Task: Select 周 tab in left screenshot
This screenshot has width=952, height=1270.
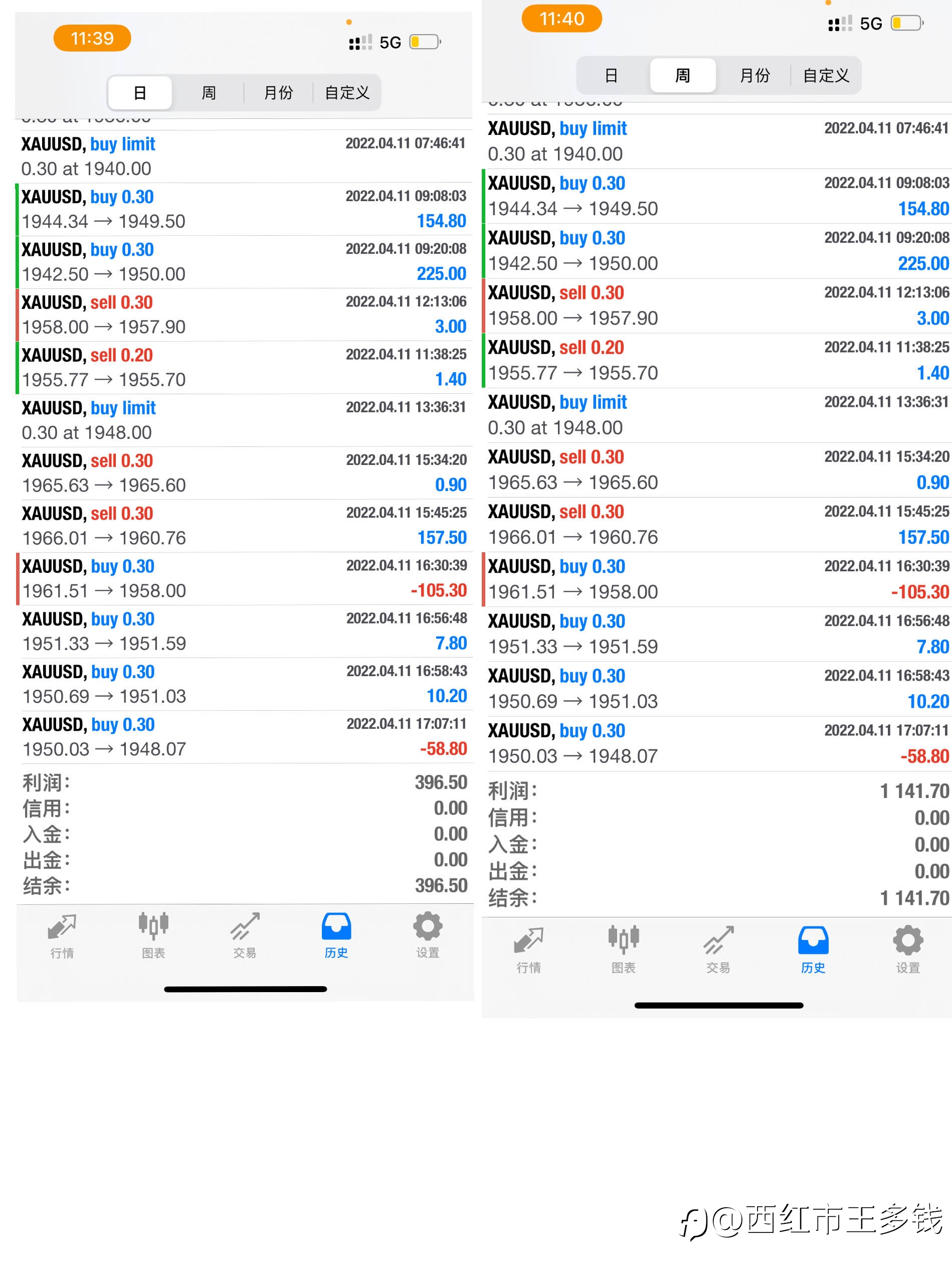Action: tap(209, 92)
